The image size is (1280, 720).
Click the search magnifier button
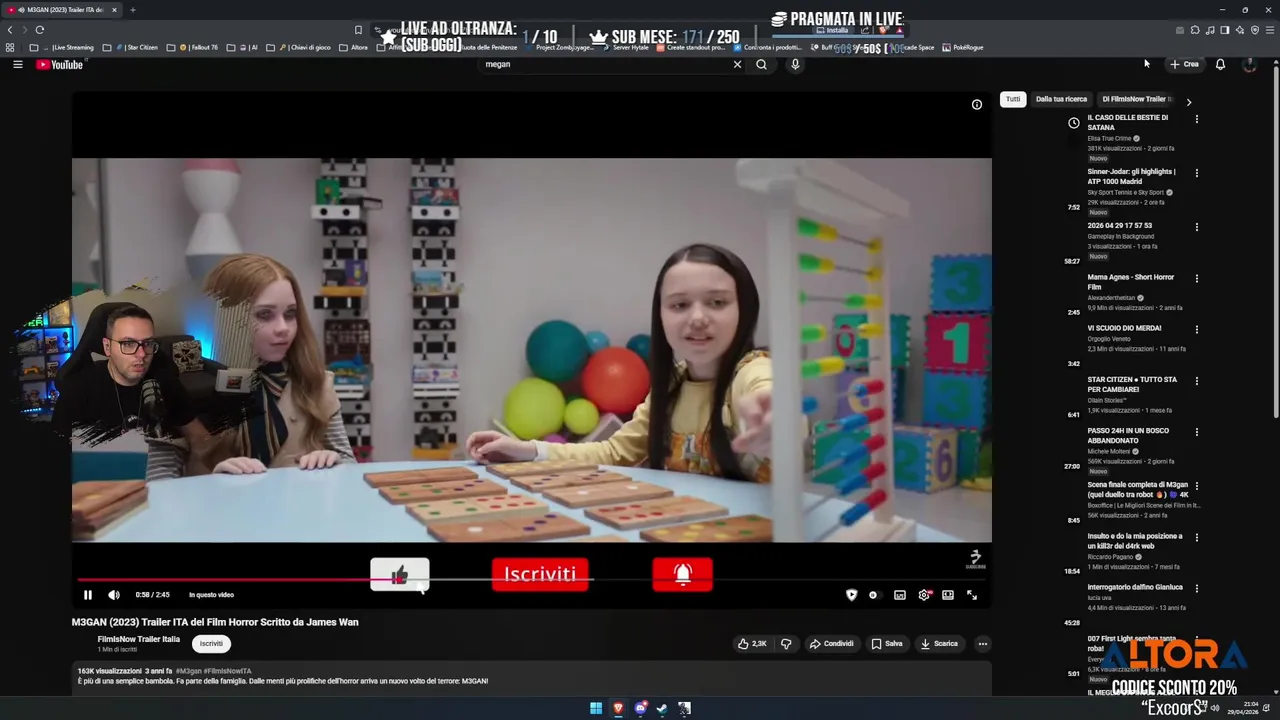pyautogui.click(x=761, y=64)
